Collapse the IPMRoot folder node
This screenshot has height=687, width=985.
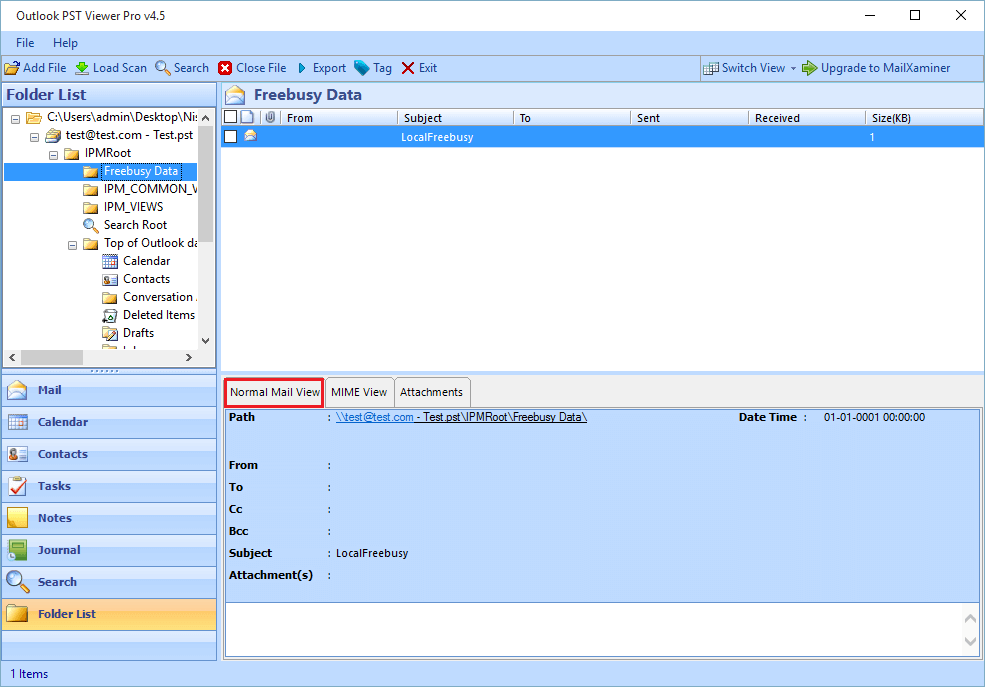[x=53, y=154]
